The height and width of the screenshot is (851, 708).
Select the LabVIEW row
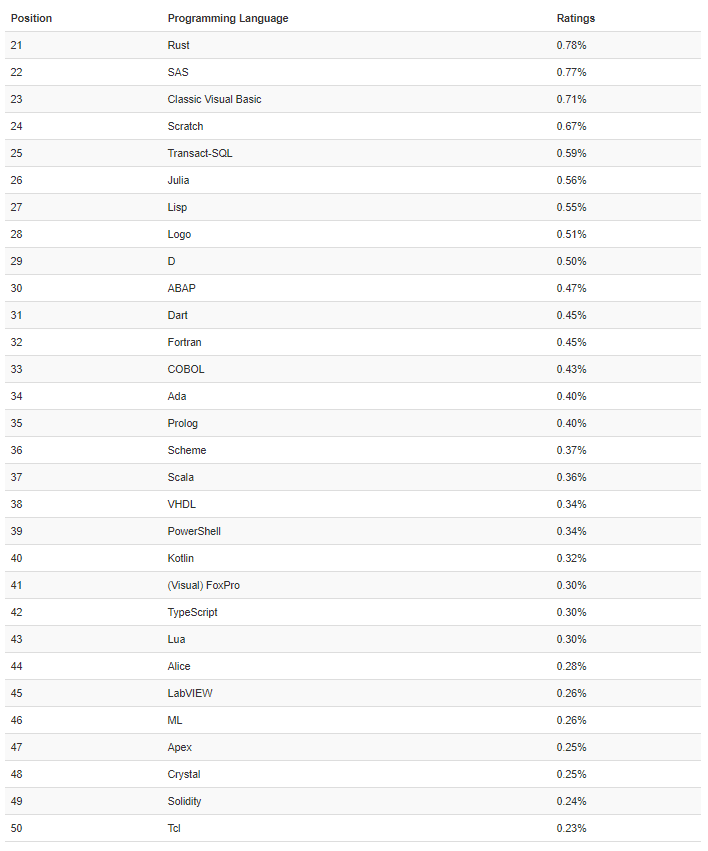point(190,693)
